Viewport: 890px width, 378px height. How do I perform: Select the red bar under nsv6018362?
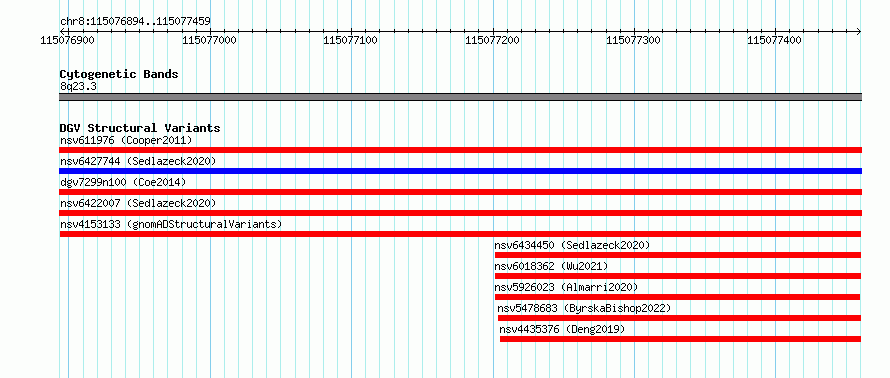pyautogui.click(x=678, y=276)
